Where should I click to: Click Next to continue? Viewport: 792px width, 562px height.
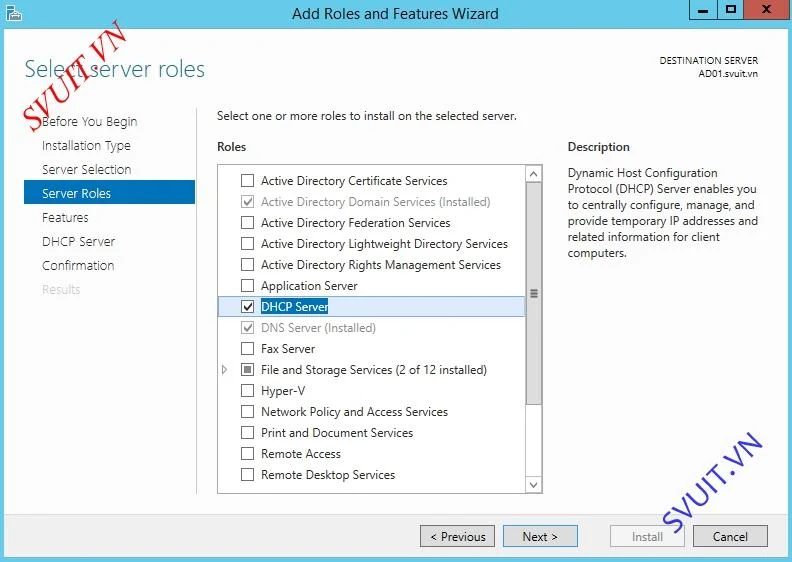tap(540, 536)
